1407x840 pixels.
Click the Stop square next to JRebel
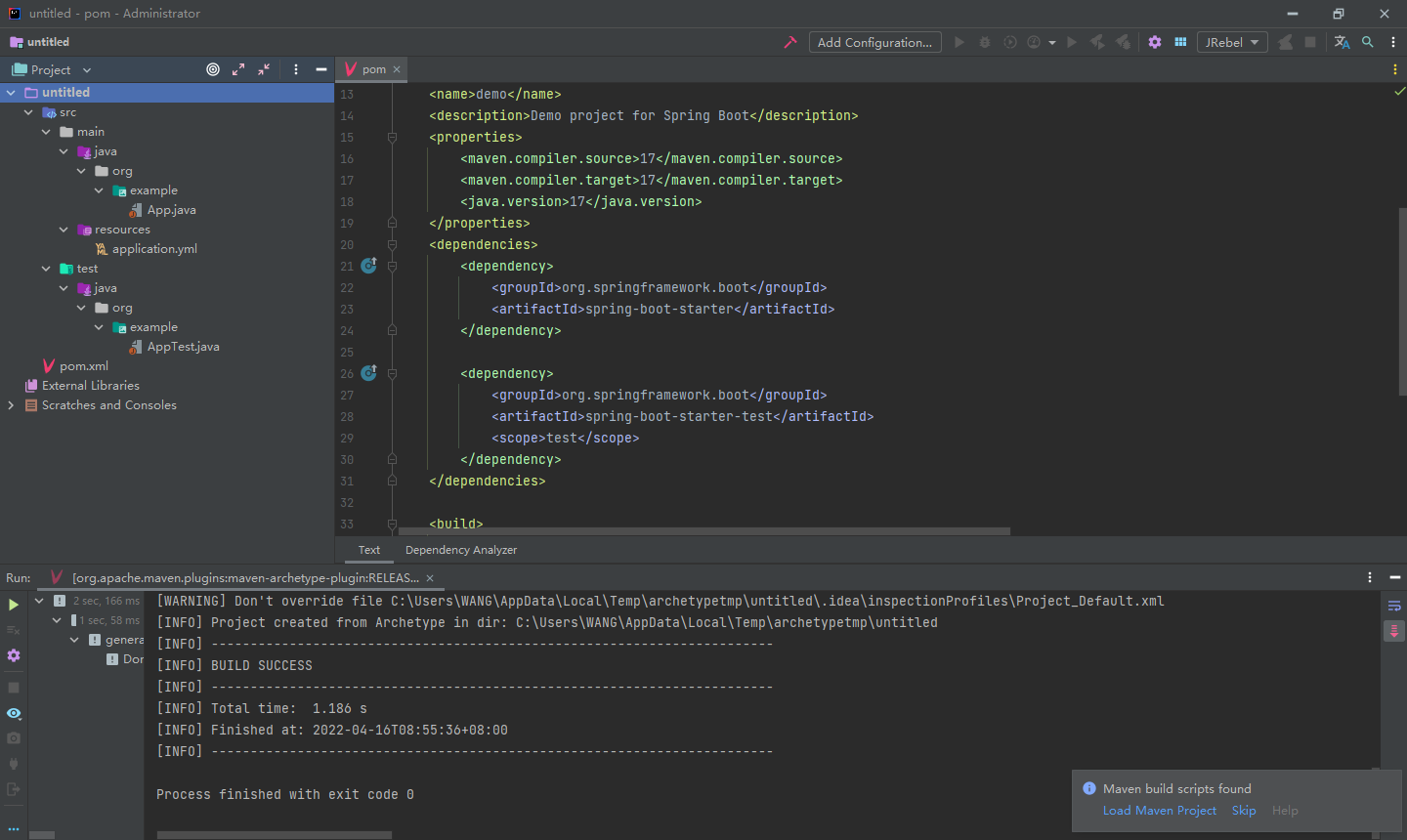(1310, 42)
